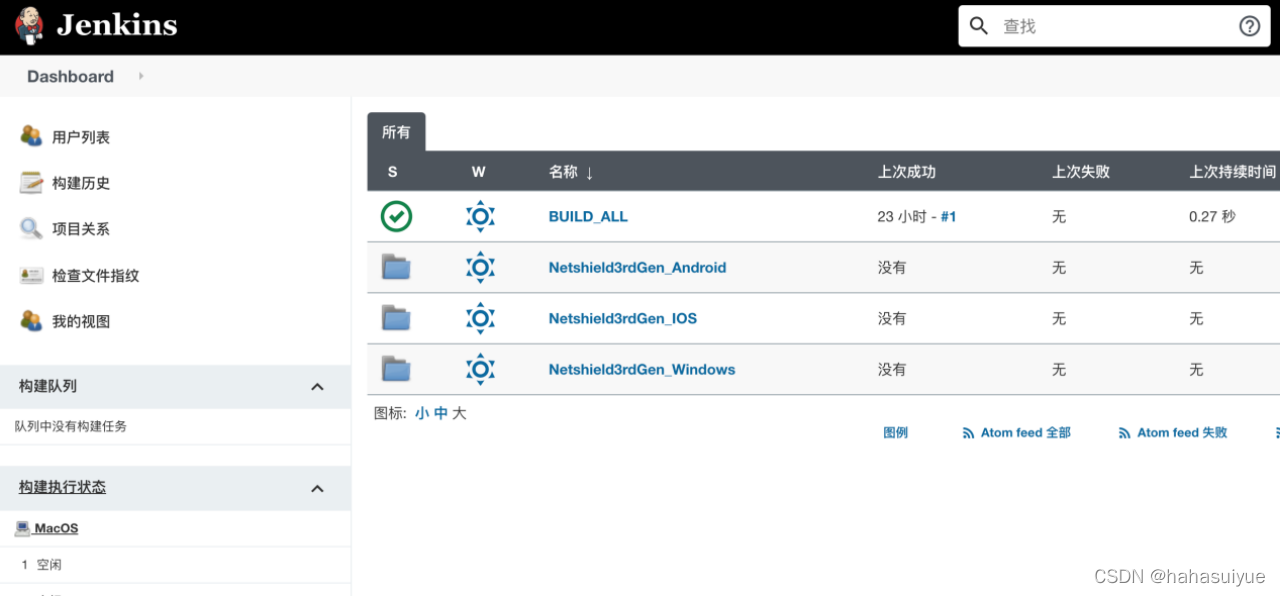
Task: Click the MacOS node computer icon
Action: coord(22,528)
